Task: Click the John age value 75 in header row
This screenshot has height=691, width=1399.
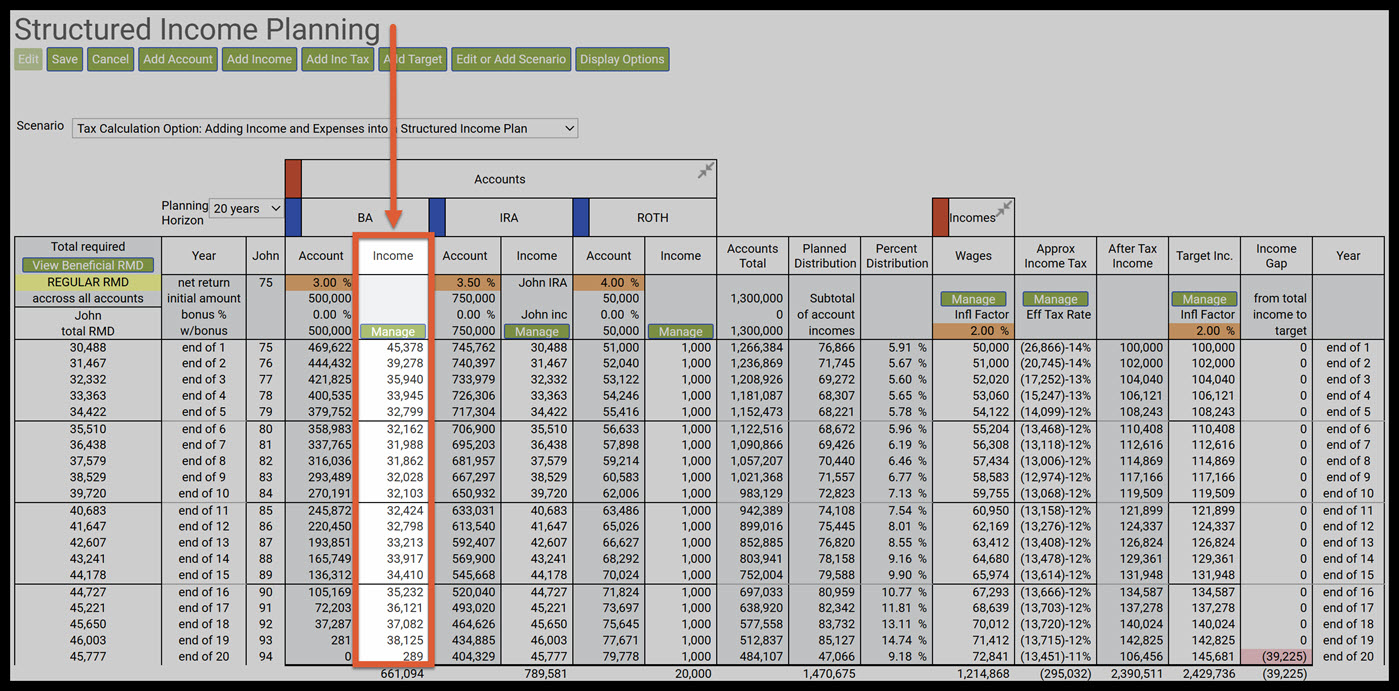Action: tap(265, 283)
